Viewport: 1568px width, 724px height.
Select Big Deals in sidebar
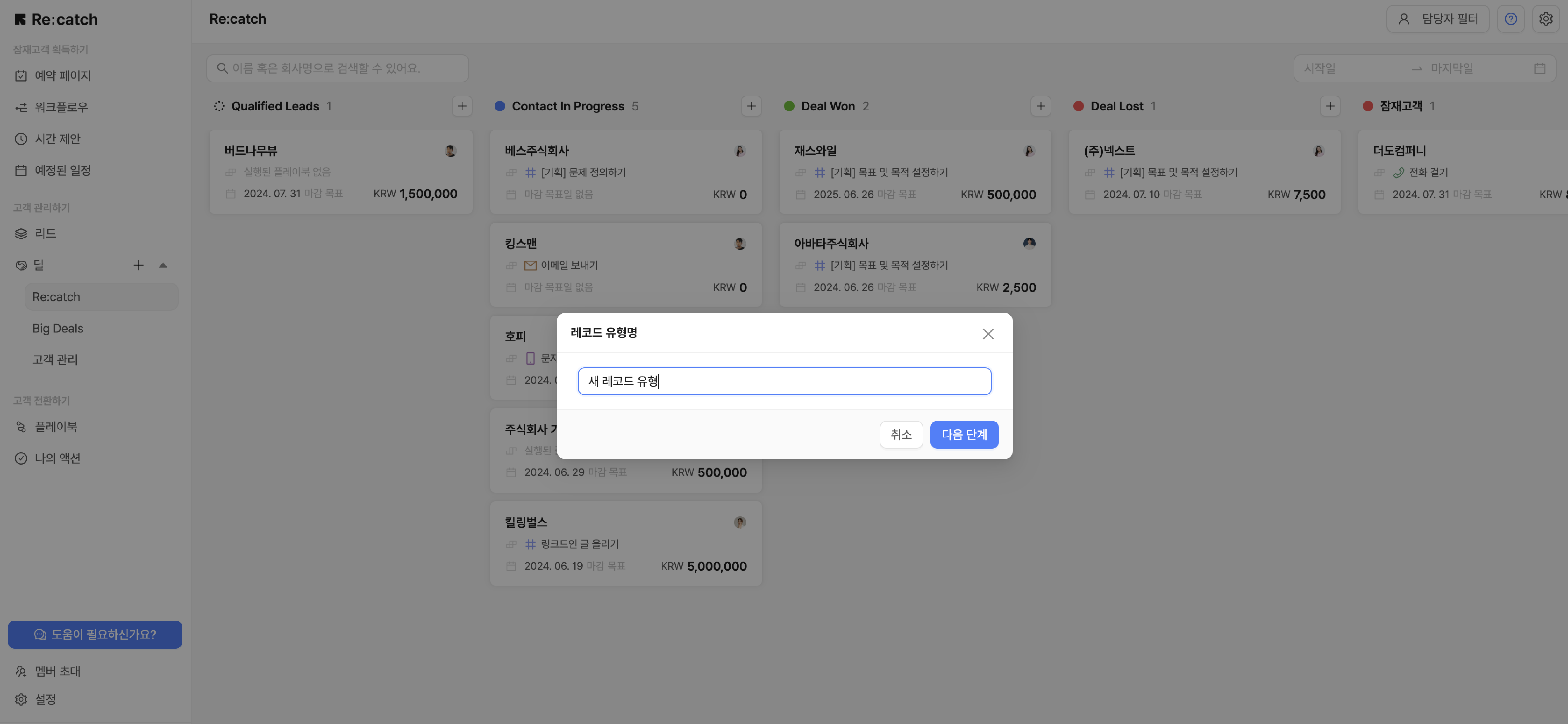58,328
